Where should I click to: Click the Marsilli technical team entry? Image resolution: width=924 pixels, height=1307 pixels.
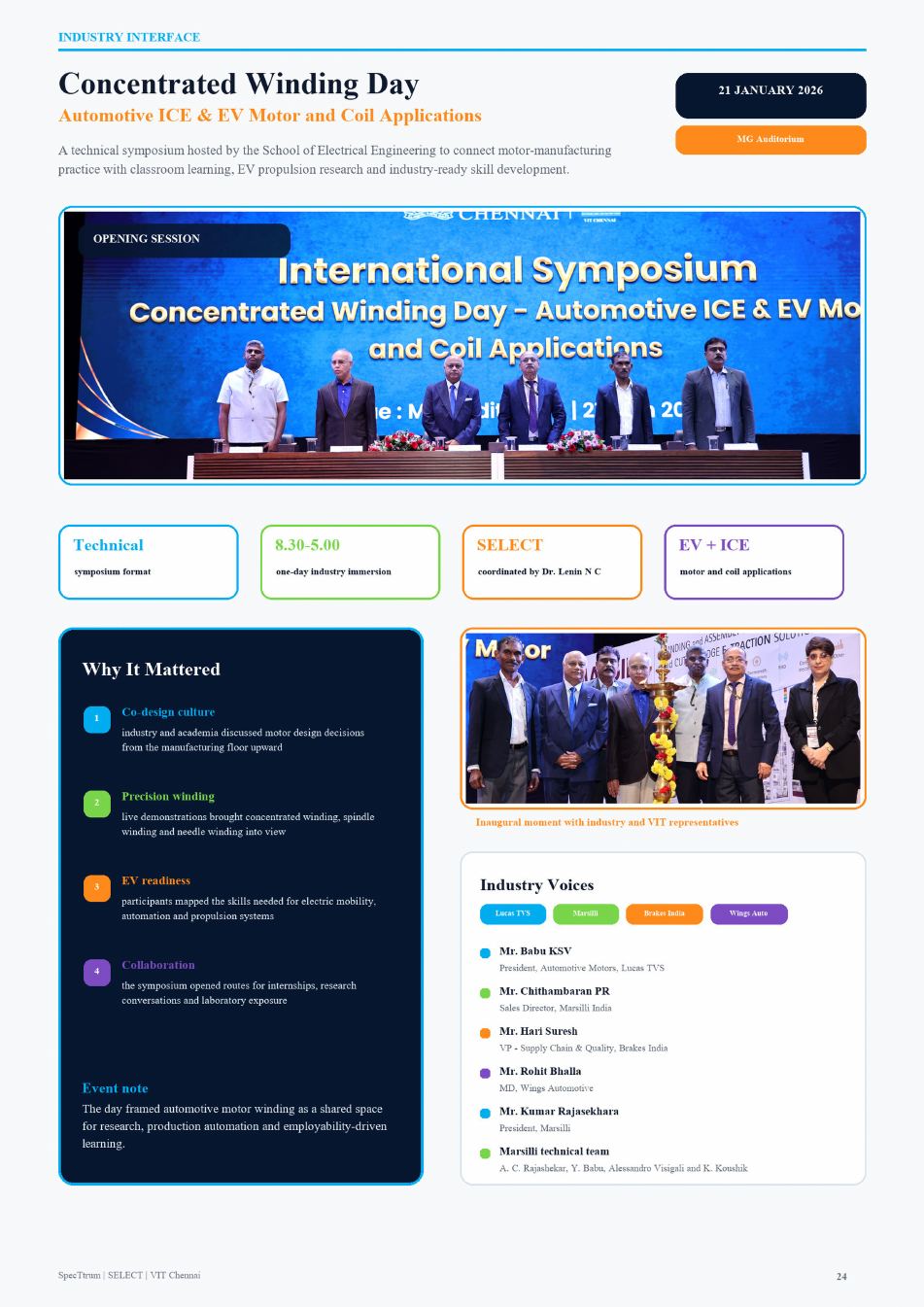[554, 1152]
